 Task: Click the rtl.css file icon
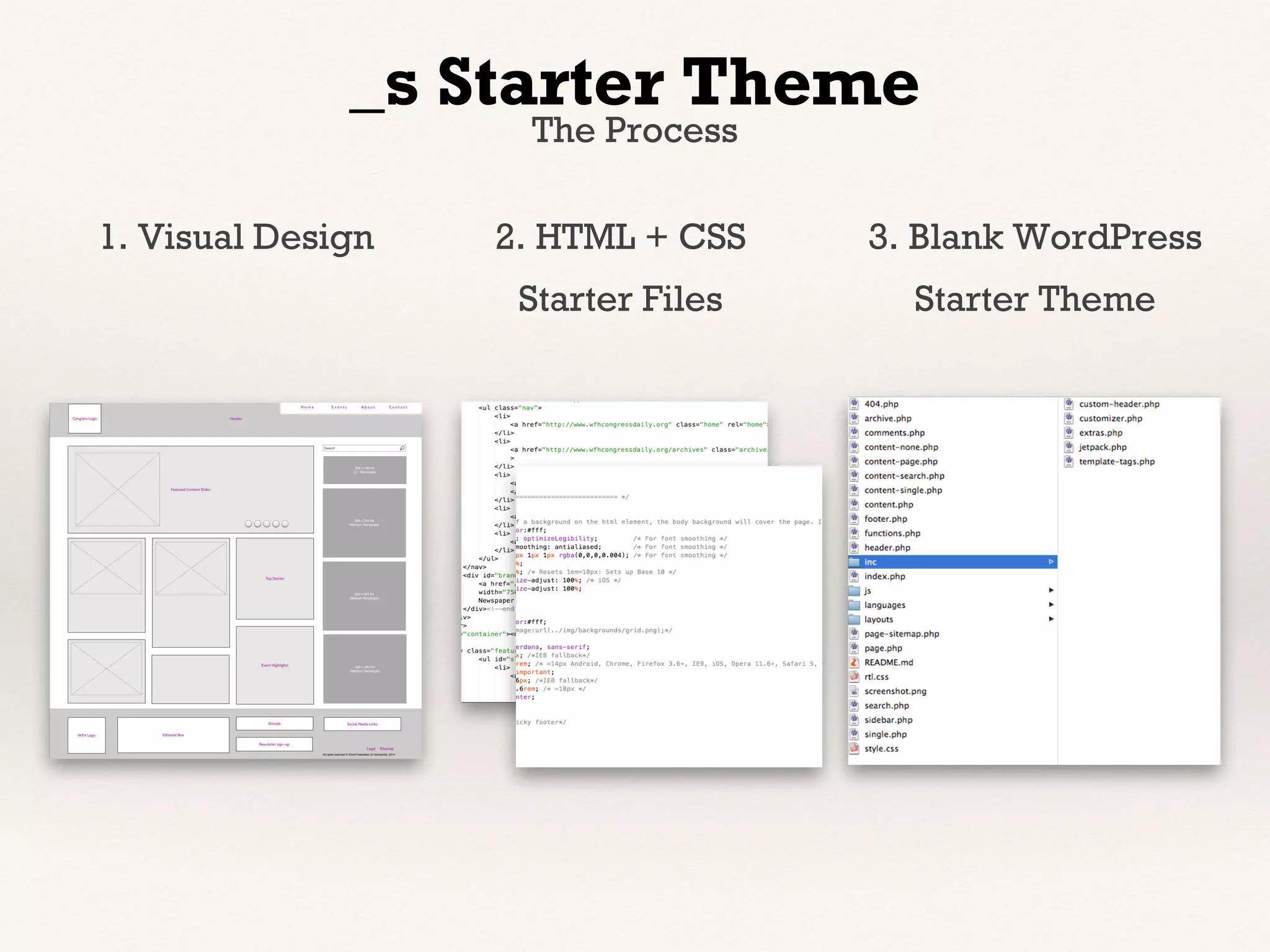[x=854, y=677]
